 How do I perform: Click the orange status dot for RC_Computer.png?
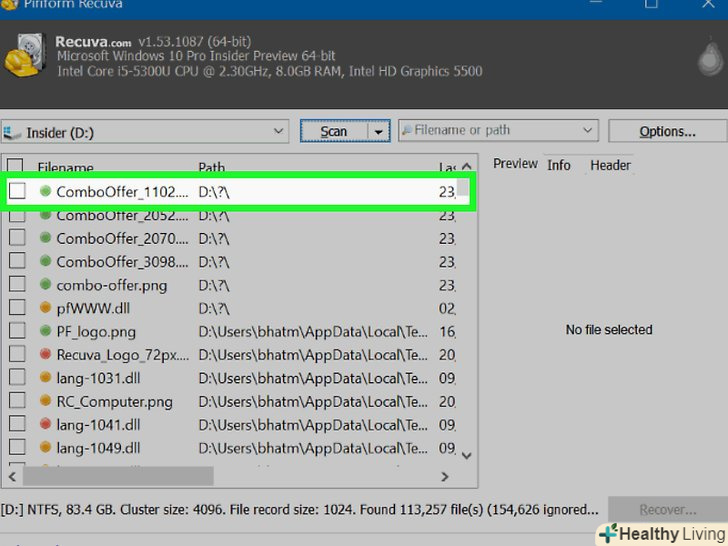tap(45, 400)
